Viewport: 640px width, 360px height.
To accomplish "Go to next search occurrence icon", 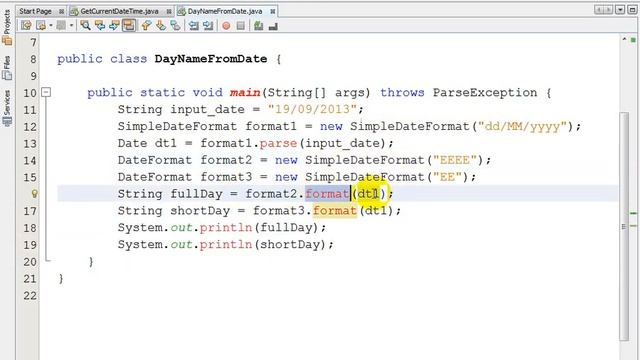I will pos(114,26).
